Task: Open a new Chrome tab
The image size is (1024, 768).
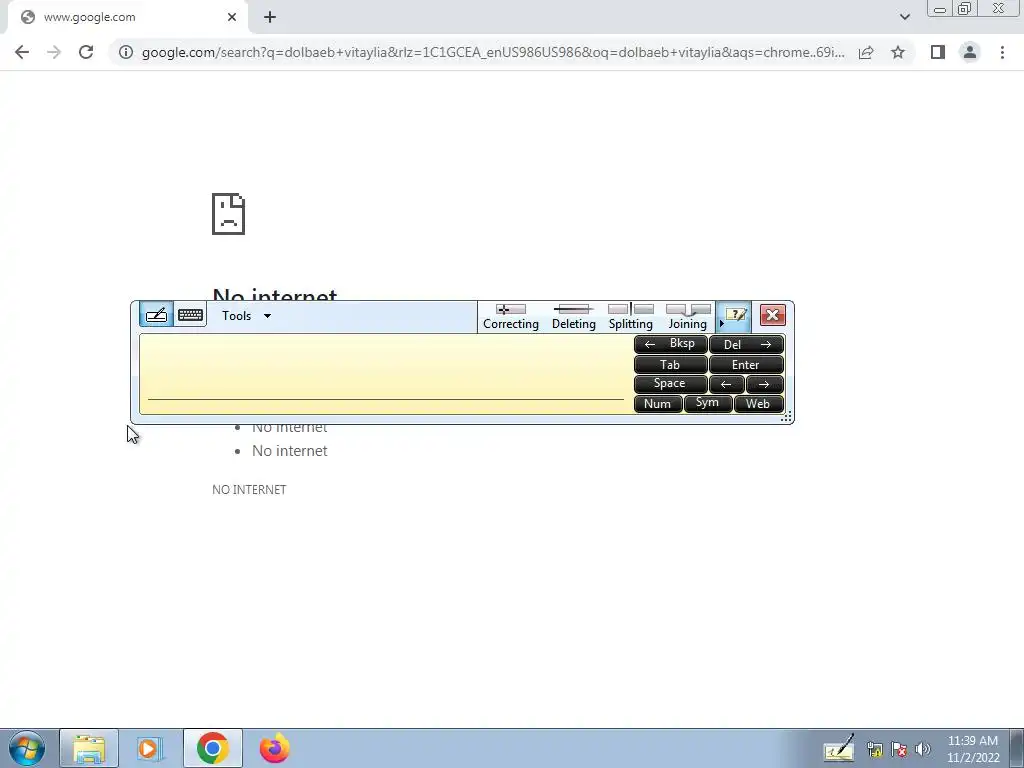Action: pyautogui.click(x=270, y=17)
